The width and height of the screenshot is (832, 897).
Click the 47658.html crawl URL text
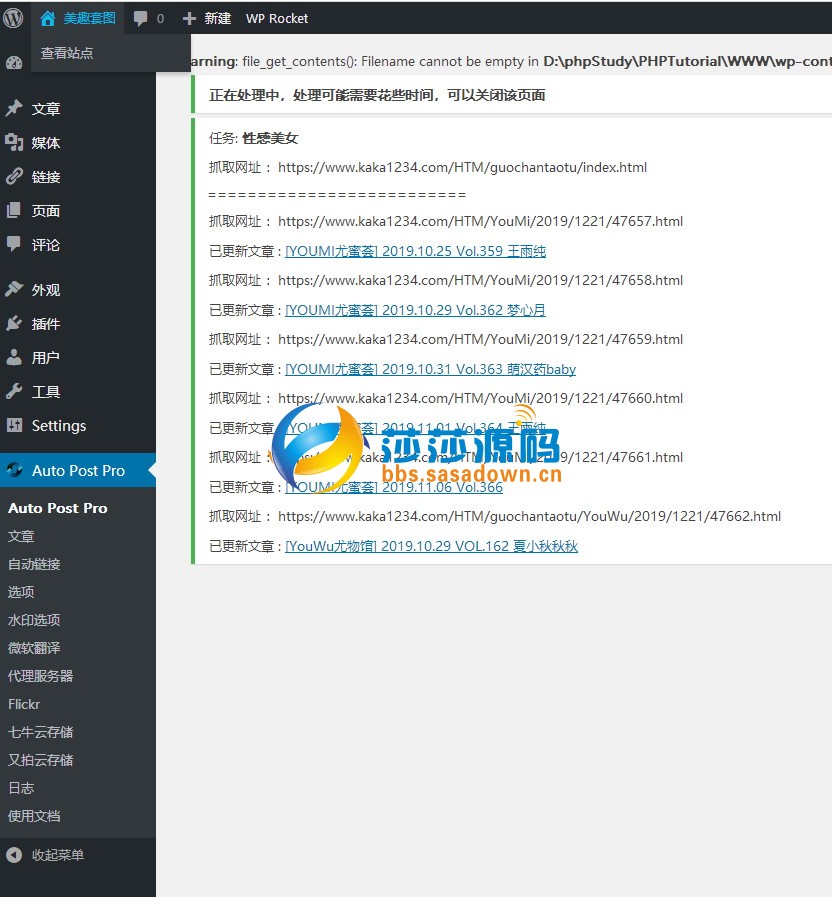[480, 280]
